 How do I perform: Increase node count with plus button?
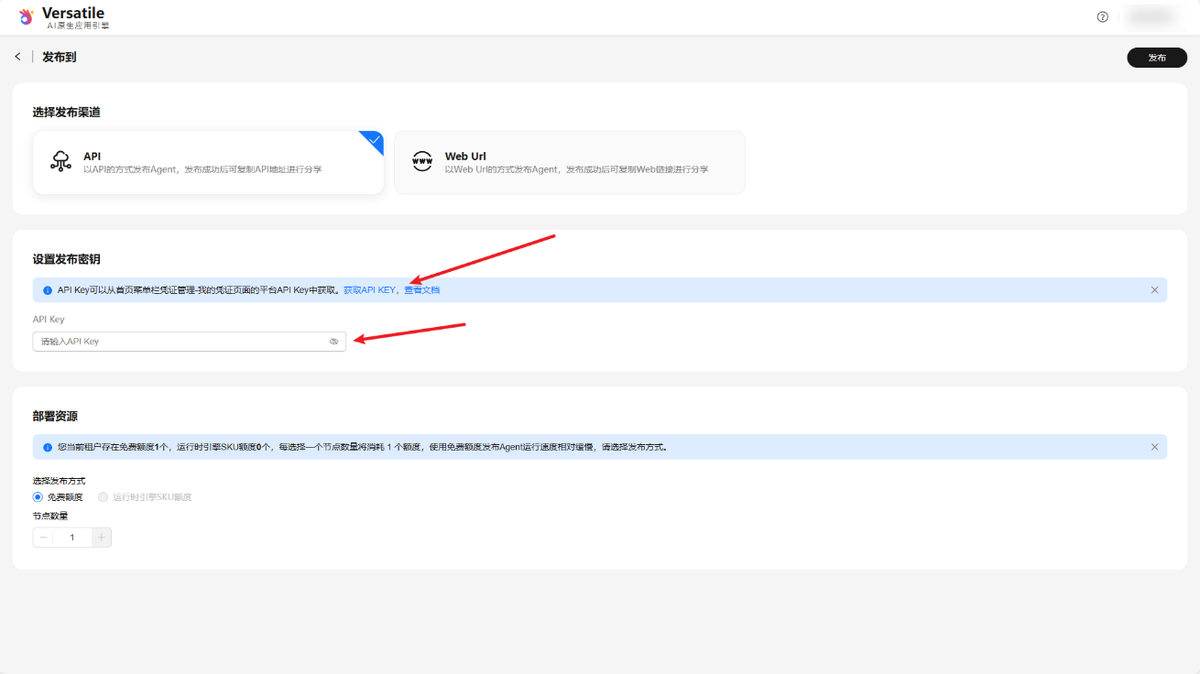click(101, 537)
